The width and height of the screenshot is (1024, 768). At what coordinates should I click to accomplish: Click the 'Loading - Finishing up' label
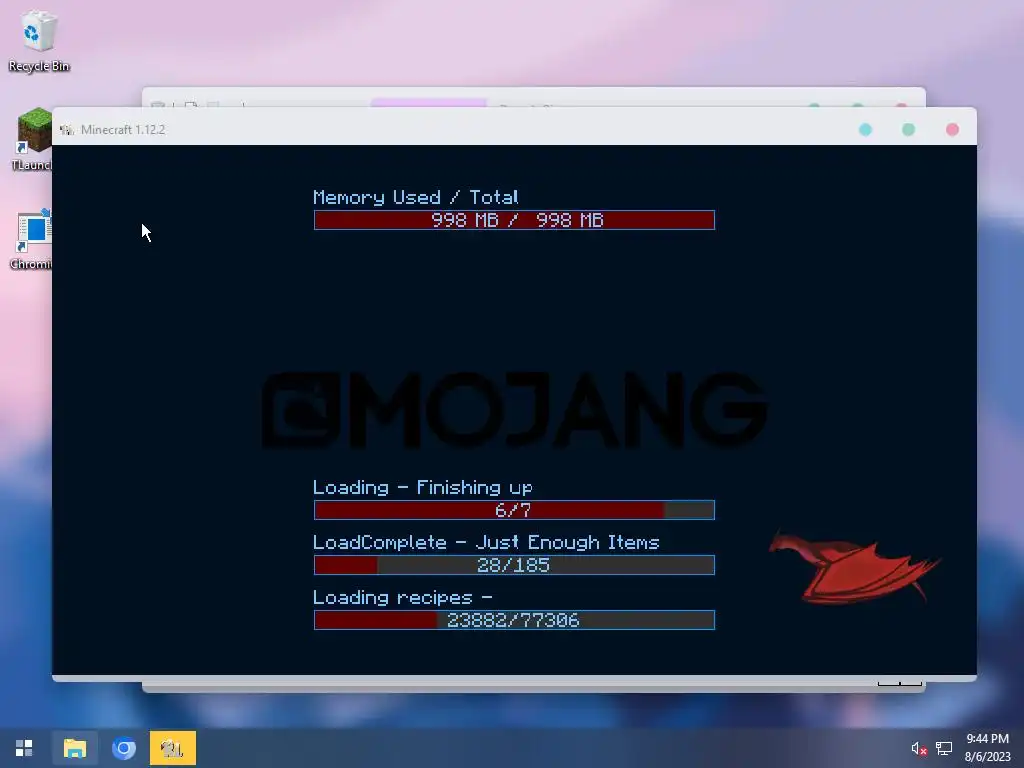(x=423, y=488)
